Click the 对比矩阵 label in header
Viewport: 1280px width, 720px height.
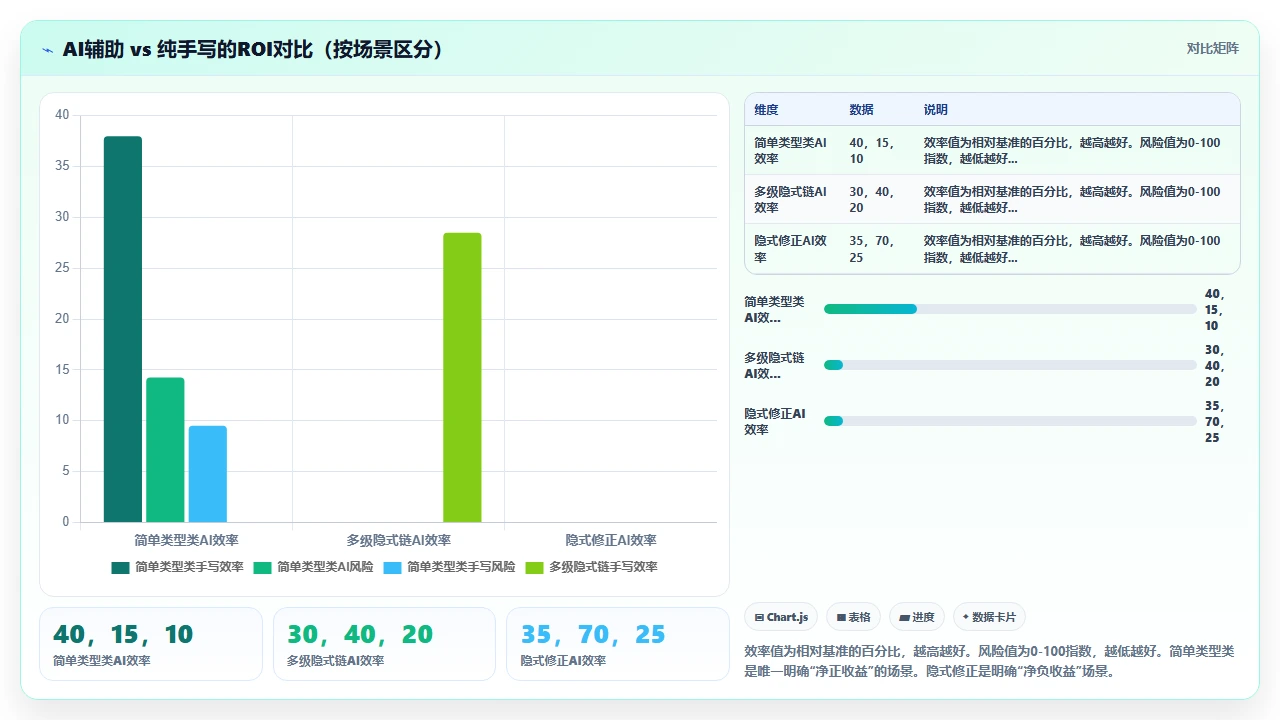pos(1212,48)
